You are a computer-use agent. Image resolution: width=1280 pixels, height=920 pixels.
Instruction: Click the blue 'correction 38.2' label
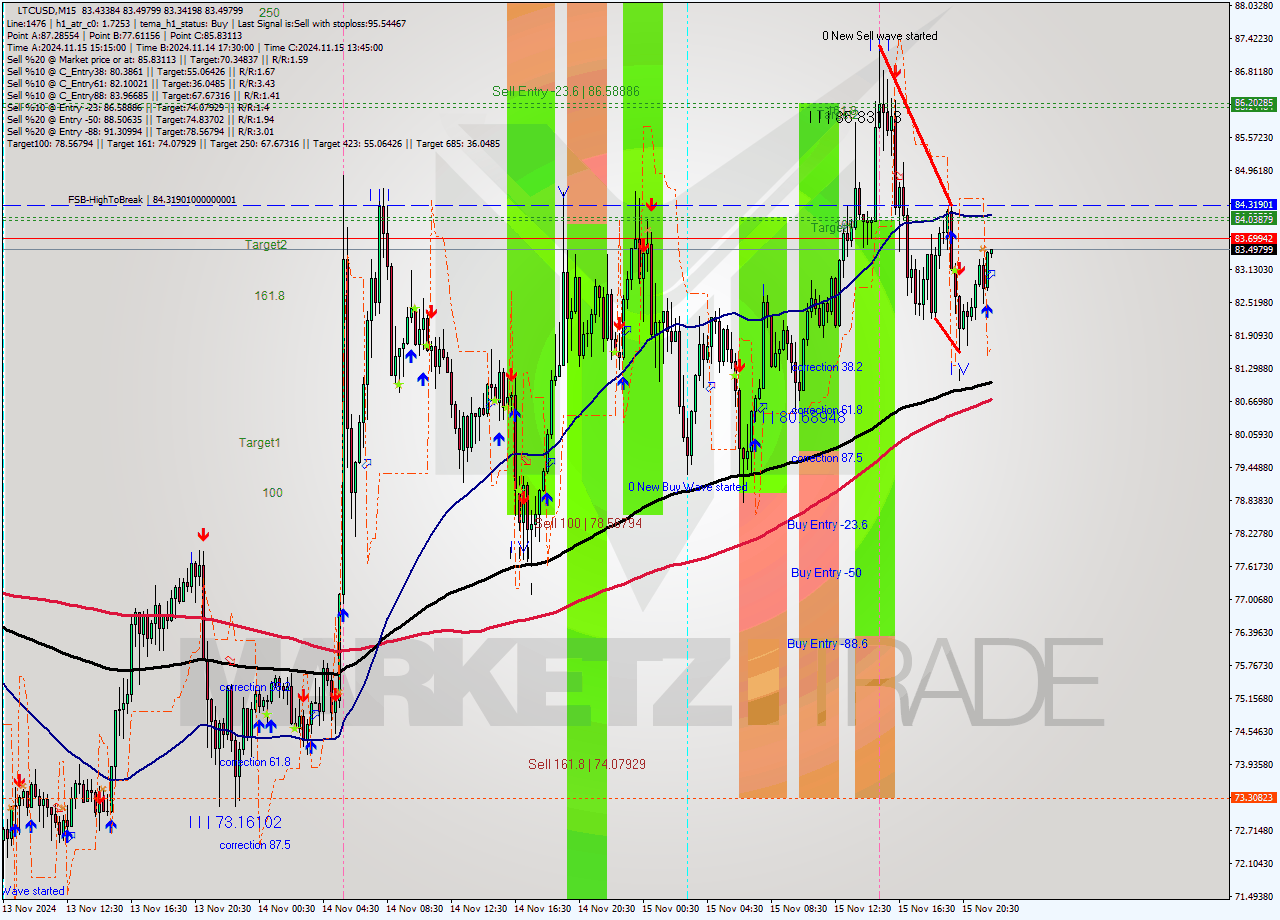pos(827,367)
